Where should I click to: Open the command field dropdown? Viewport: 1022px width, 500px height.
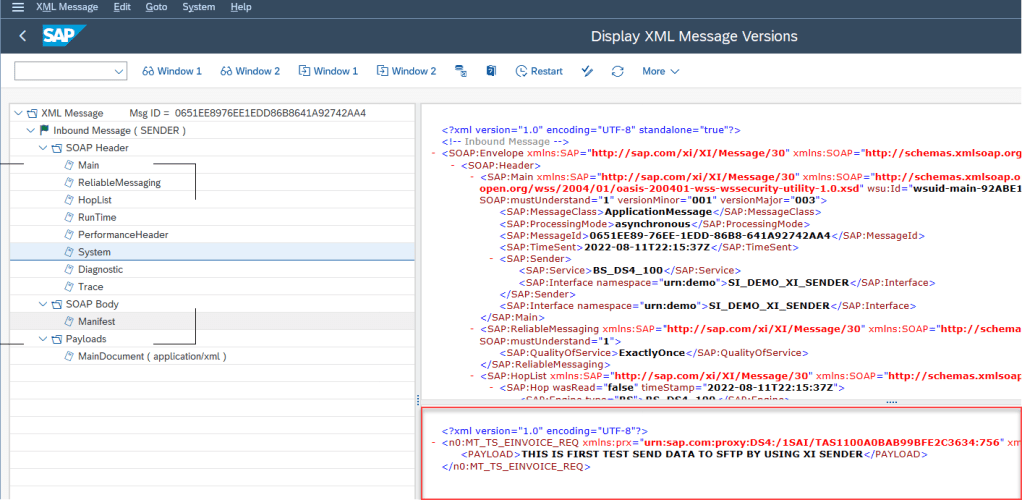pos(119,71)
